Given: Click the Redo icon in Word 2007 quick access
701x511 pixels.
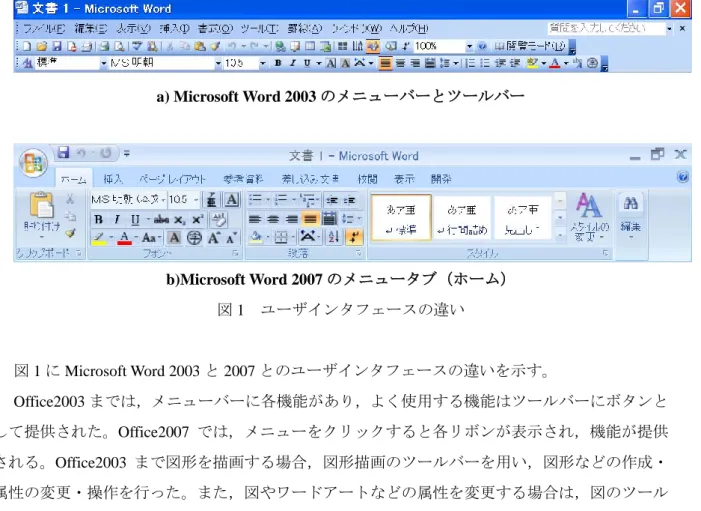Looking at the screenshot, I should click(106, 153).
